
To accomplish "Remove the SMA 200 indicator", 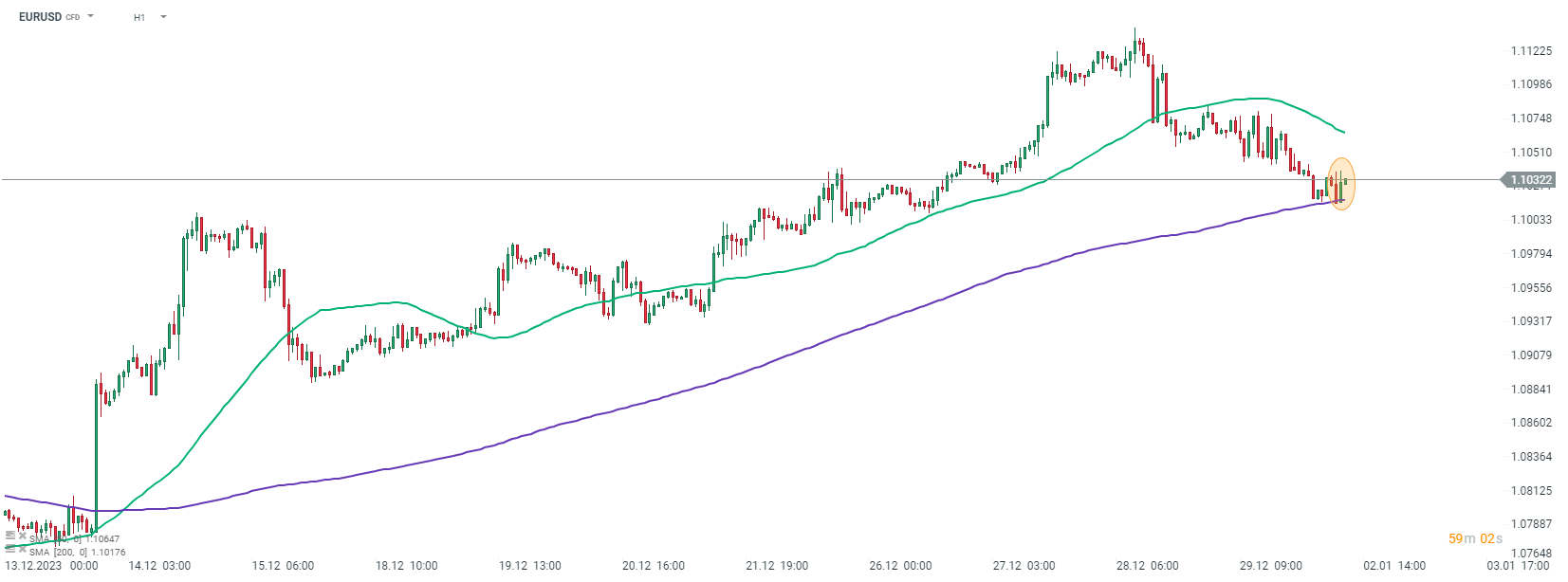I will (x=22, y=549).
